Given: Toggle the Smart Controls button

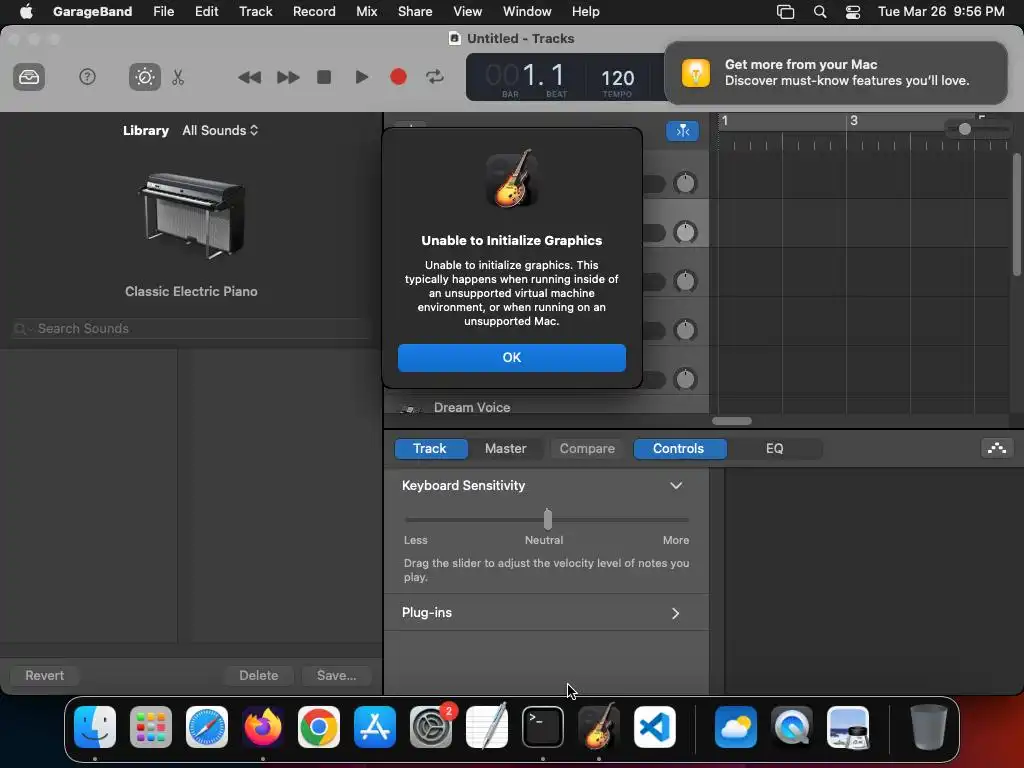Looking at the screenshot, I should (x=144, y=77).
